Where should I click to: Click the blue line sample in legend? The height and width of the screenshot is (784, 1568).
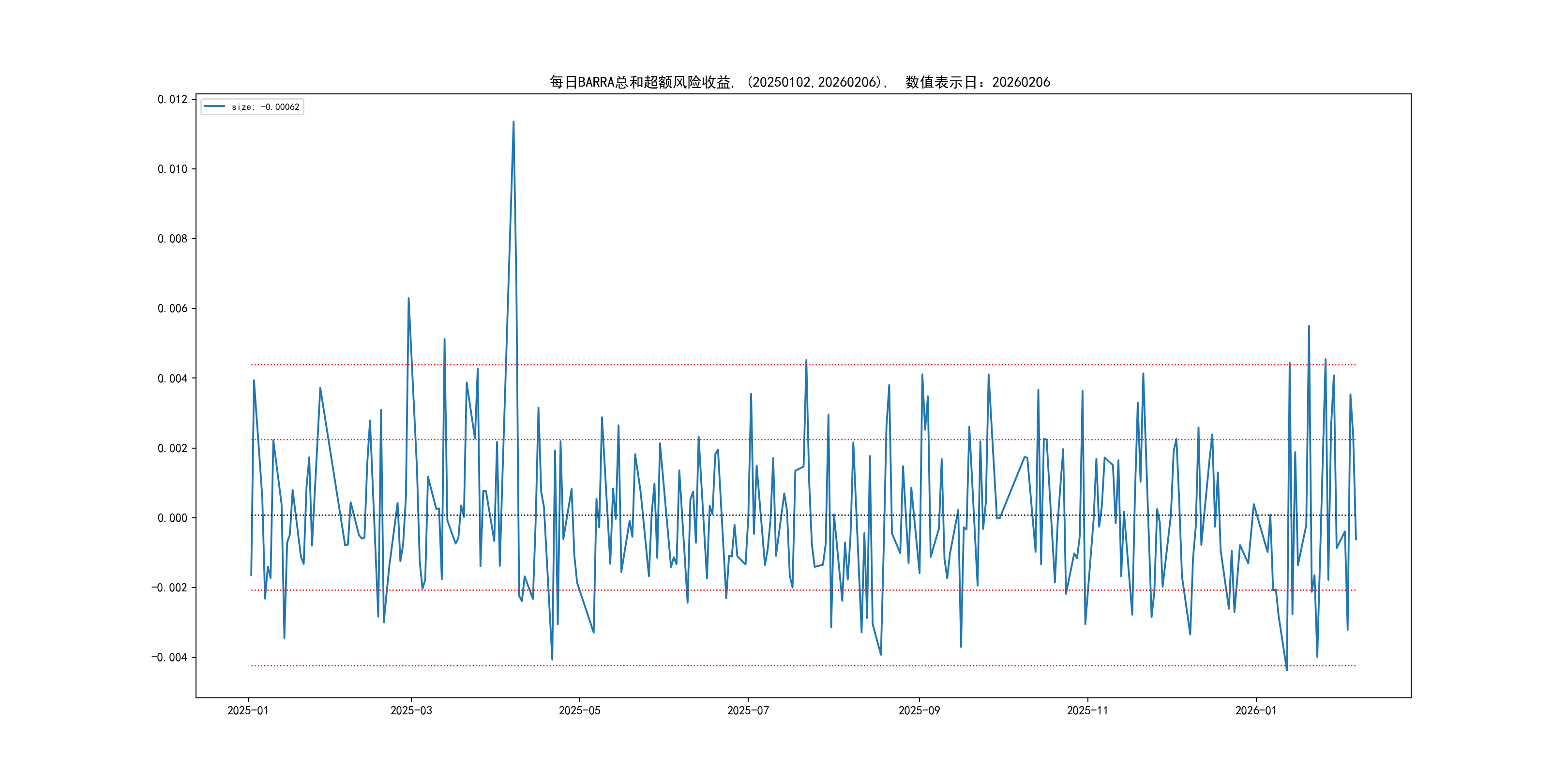pyautogui.click(x=214, y=106)
